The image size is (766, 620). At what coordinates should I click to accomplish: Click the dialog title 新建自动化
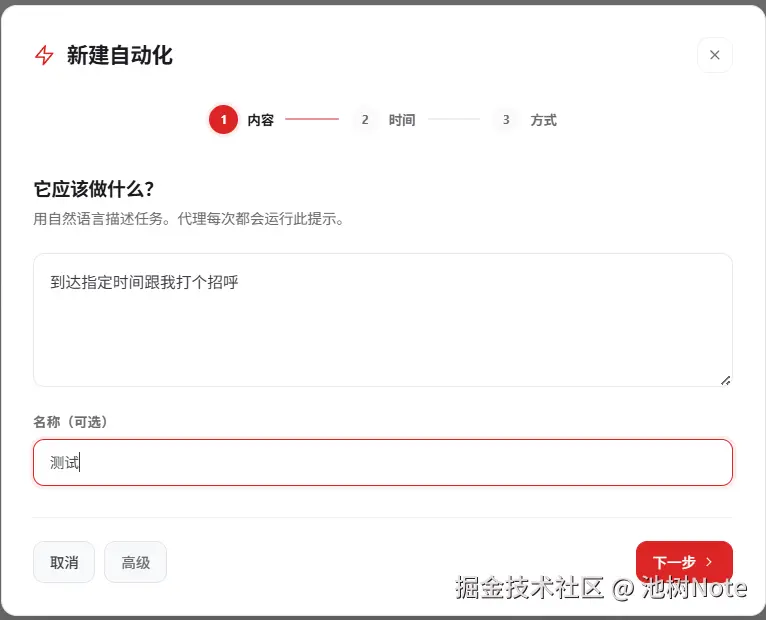pos(120,55)
